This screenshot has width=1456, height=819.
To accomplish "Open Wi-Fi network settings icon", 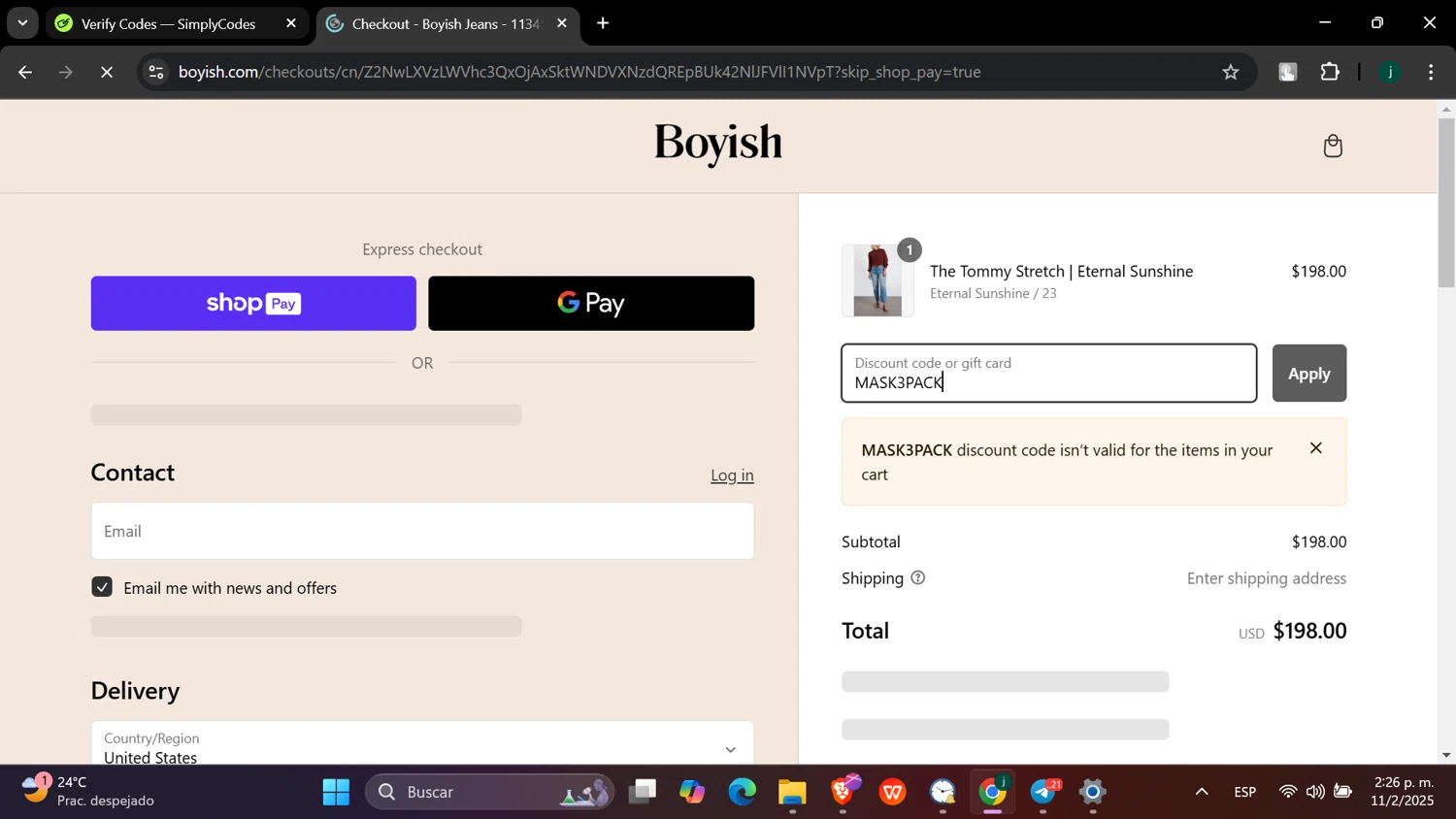I will point(1288,792).
